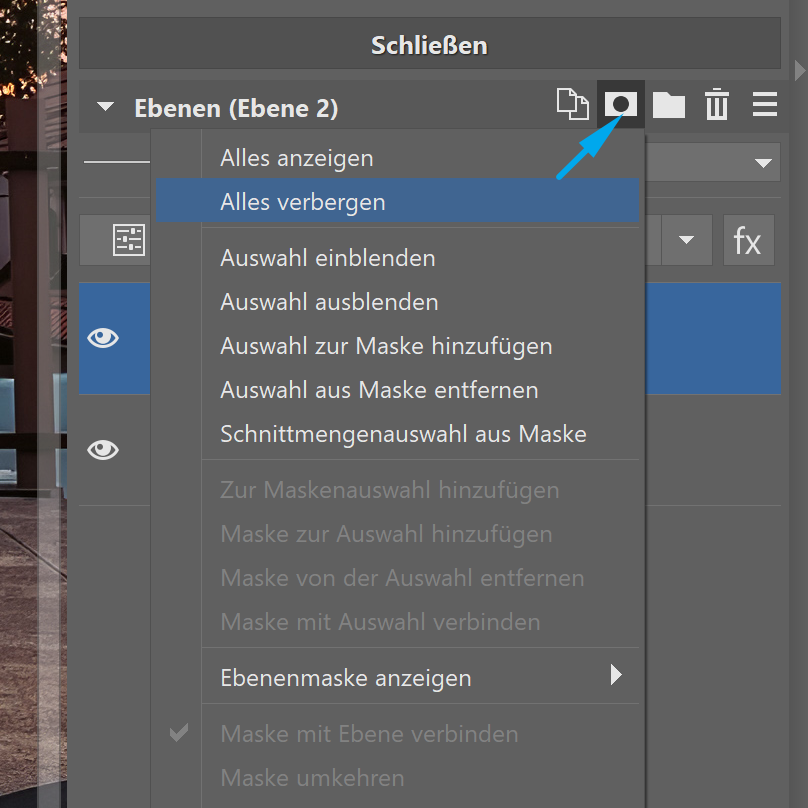Expand the Ebenenmaske anzeigen submenu
808x808 pixels.
(616, 676)
